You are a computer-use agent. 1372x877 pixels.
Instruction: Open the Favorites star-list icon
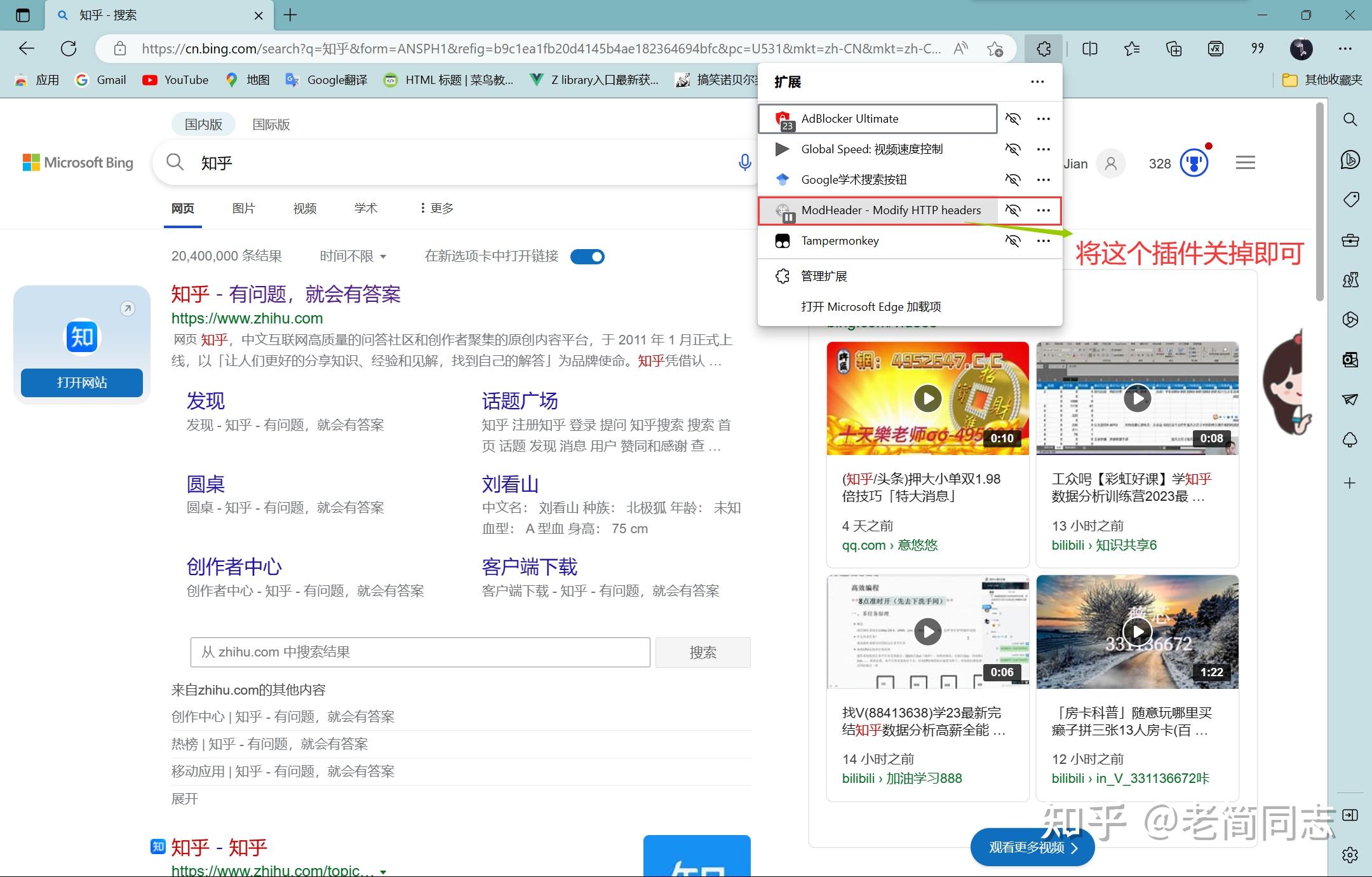pos(1132,49)
